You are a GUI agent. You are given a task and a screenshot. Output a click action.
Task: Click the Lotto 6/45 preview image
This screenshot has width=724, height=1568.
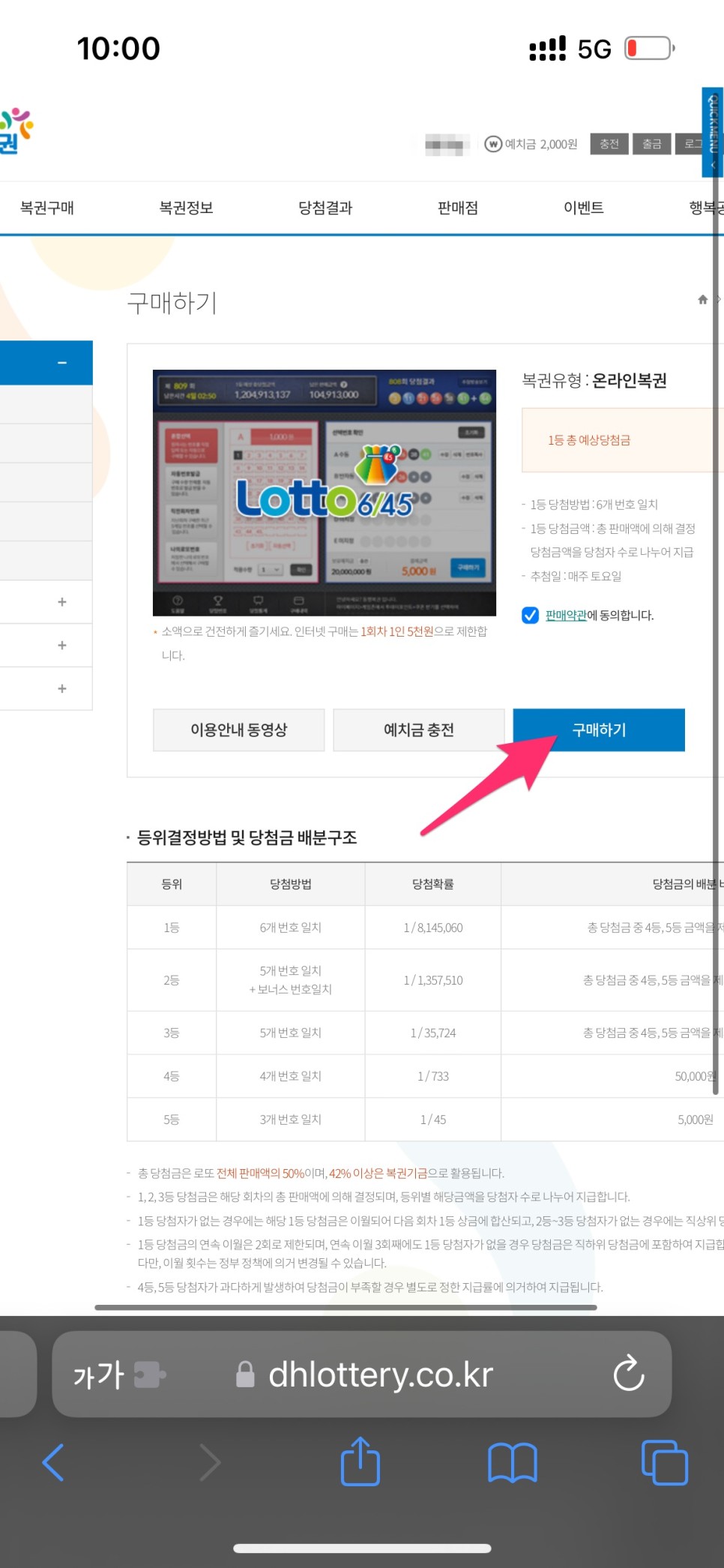pos(325,493)
